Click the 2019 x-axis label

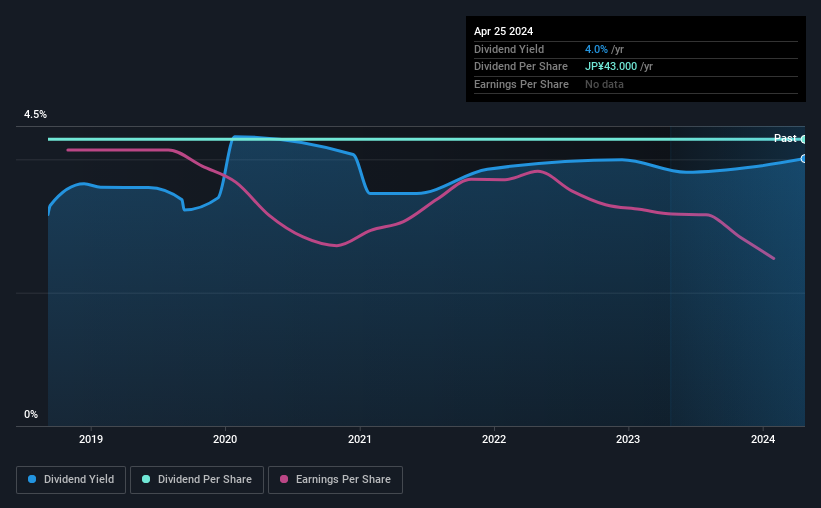pos(91,439)
